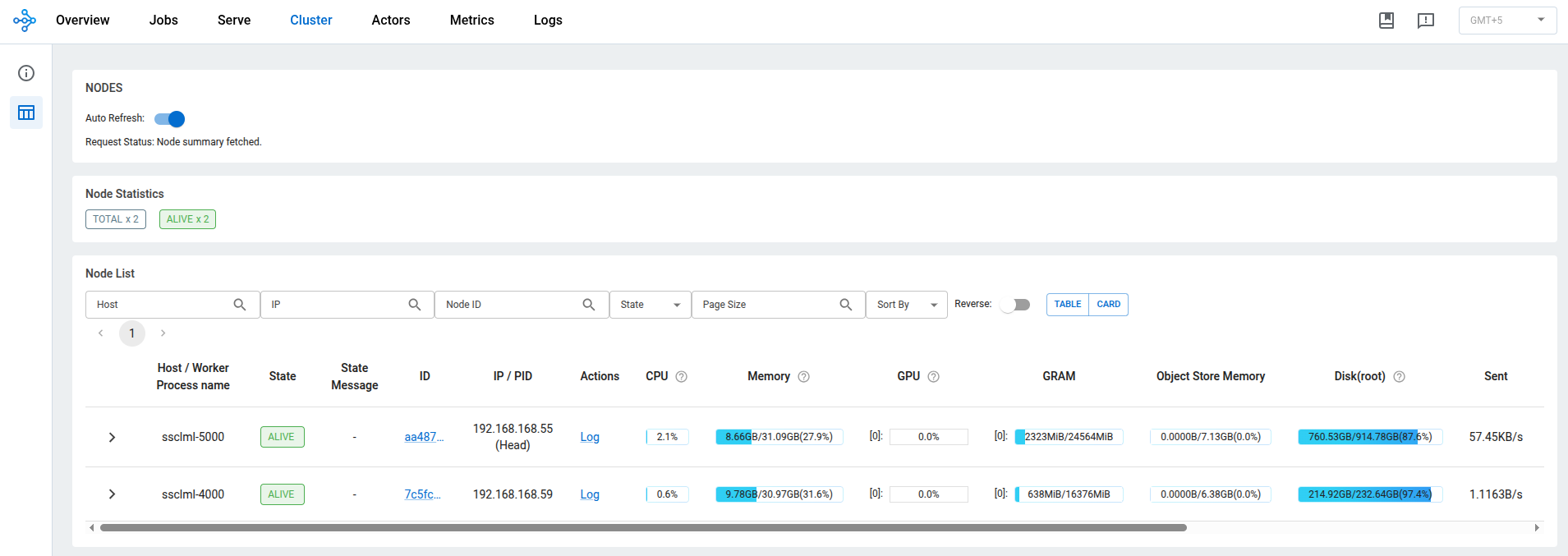
Task: Open the info circle sidebar icon
Action: click(x=26, y=73)
